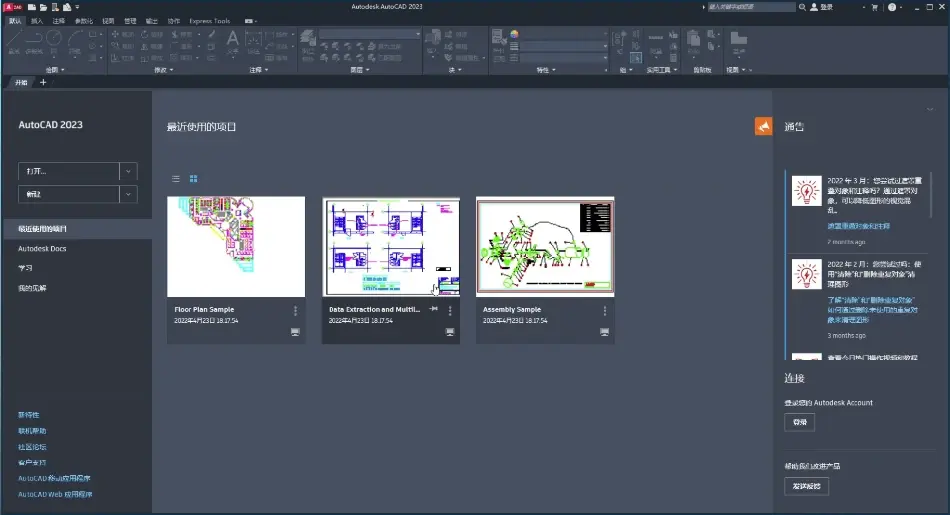Open the AutoCAD application menu (red A logo)

coord(12,7)
